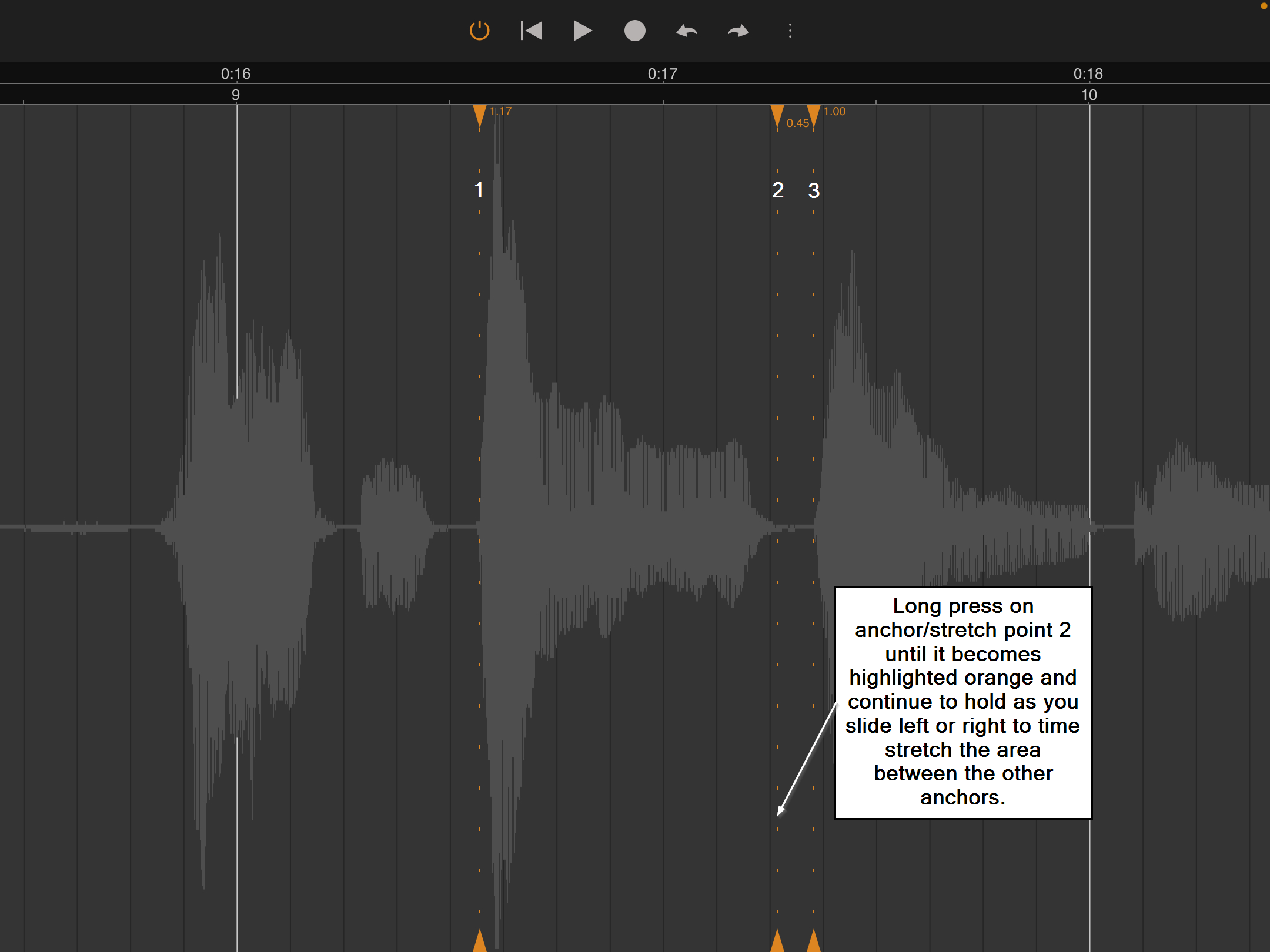Click the redo arrow
Viewport: 1270px width, 952px height.
738,31
